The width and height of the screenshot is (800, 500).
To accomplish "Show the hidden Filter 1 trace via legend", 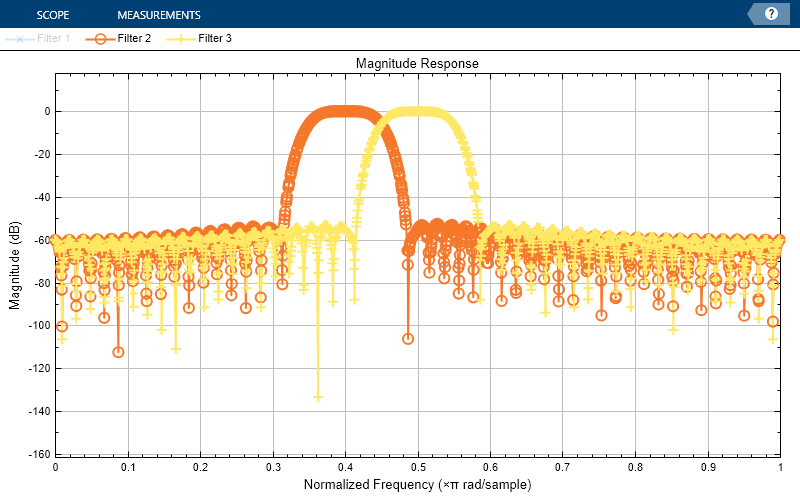I will [38, 38].
